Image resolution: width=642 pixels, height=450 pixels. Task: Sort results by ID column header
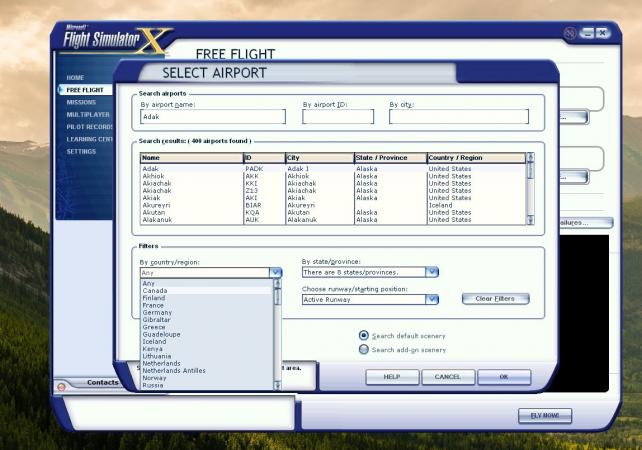click(x=264, y=158)
